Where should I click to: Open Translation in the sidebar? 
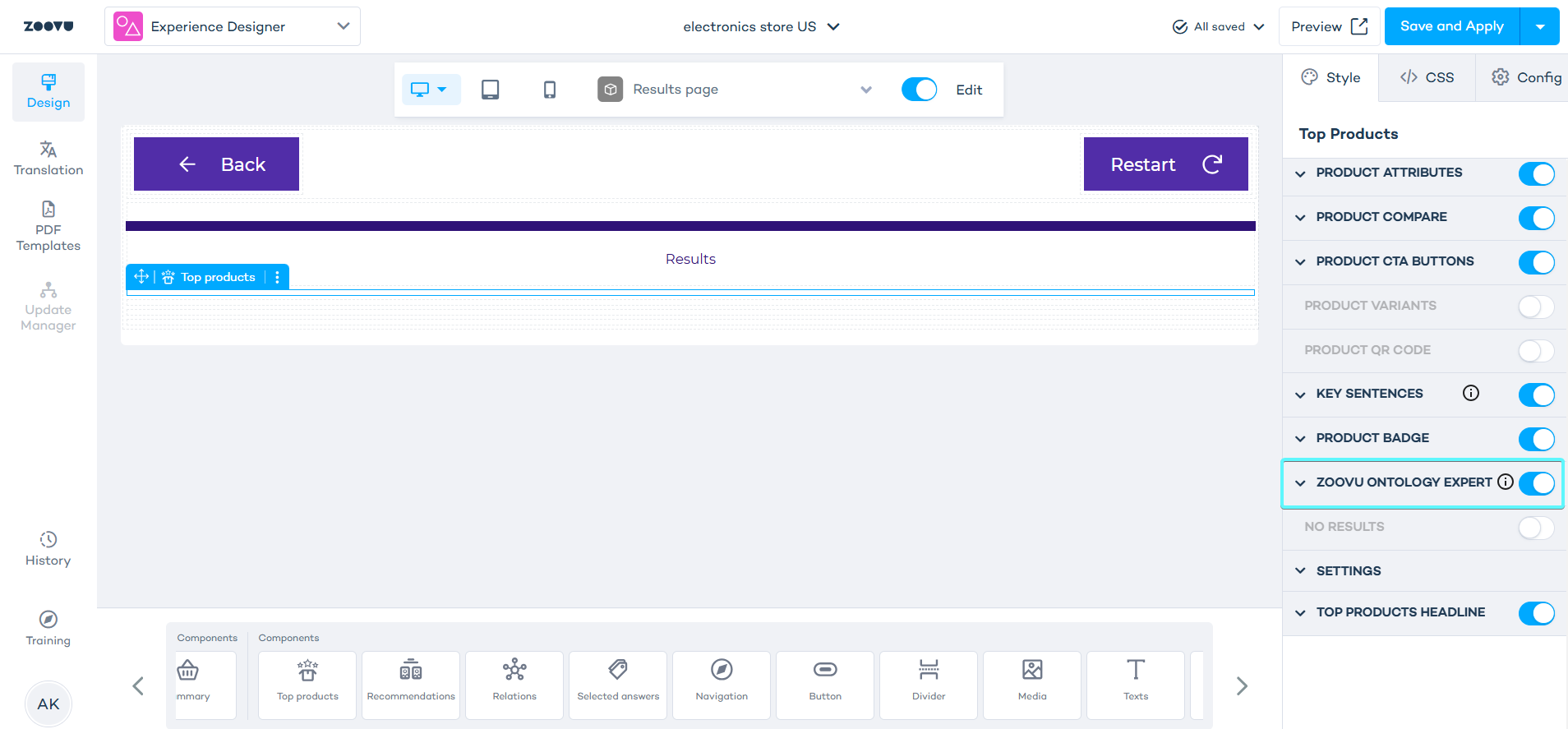click(48, 159)
